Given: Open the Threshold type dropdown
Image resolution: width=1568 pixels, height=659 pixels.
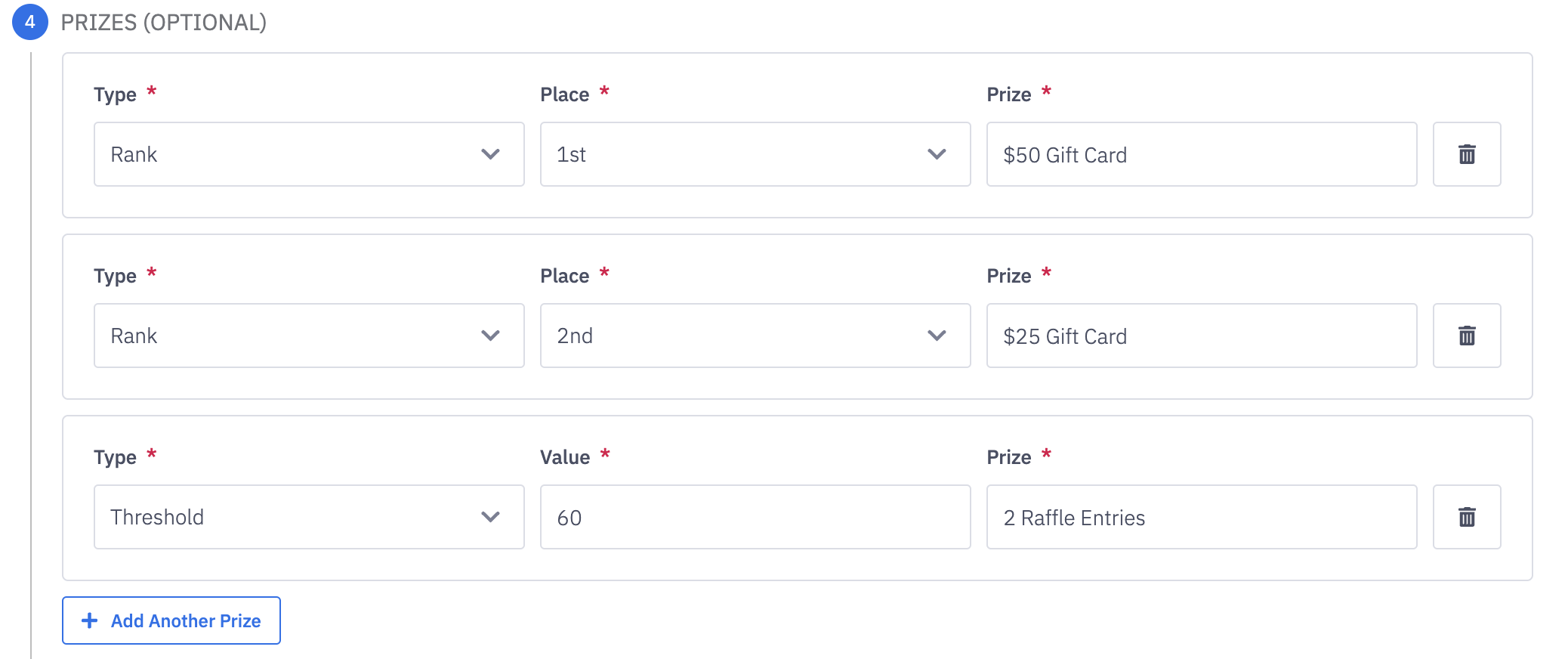Looking at the screenshot, I should click(308, 517).
